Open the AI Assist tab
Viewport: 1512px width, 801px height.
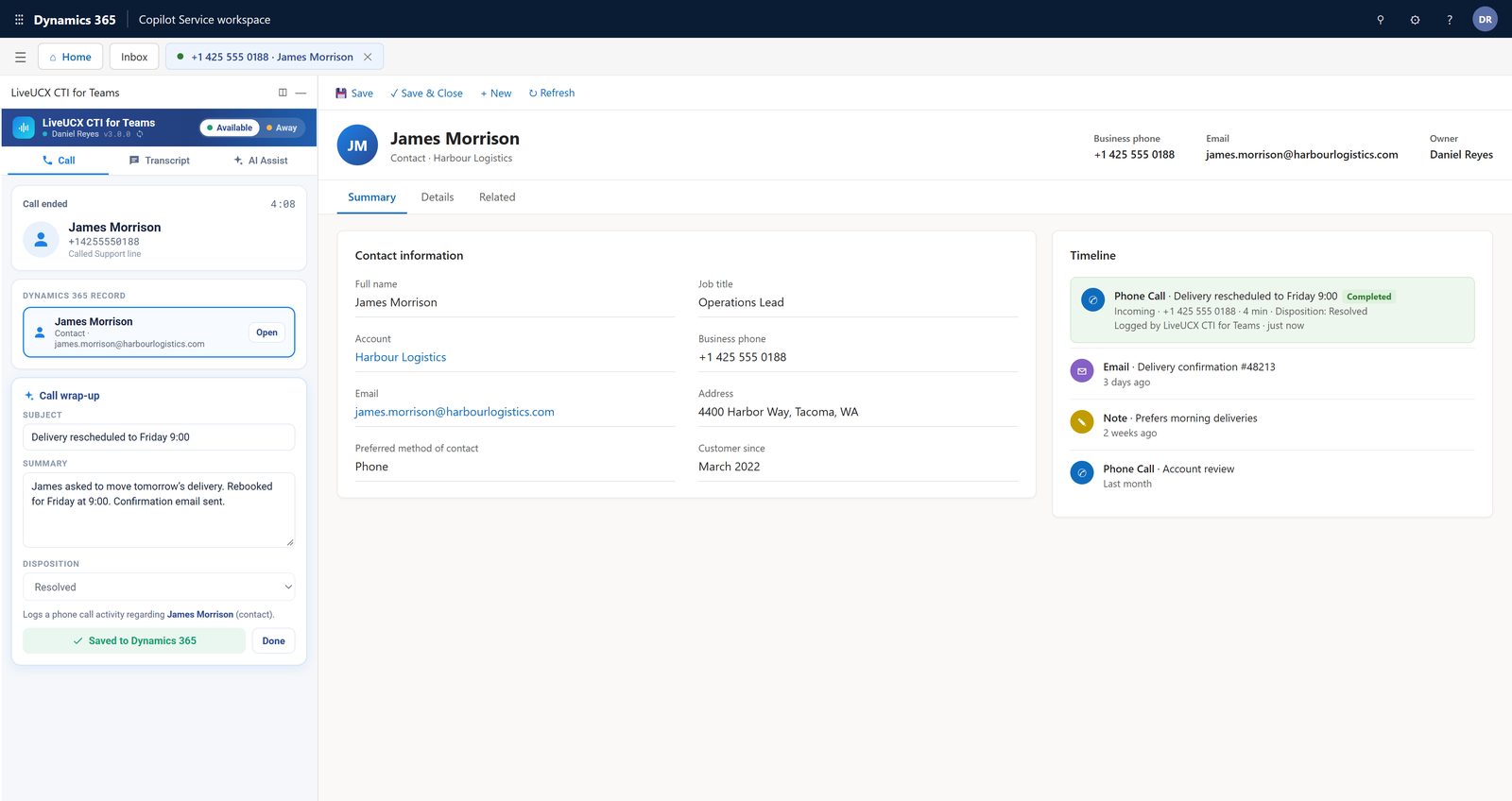pyautogui.click(x=261, y=161)
